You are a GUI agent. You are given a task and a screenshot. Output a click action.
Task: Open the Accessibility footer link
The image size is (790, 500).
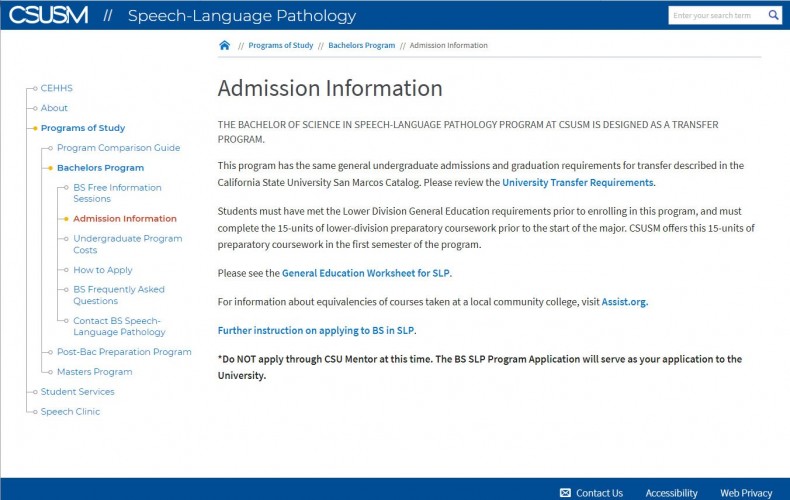point(671,493)
